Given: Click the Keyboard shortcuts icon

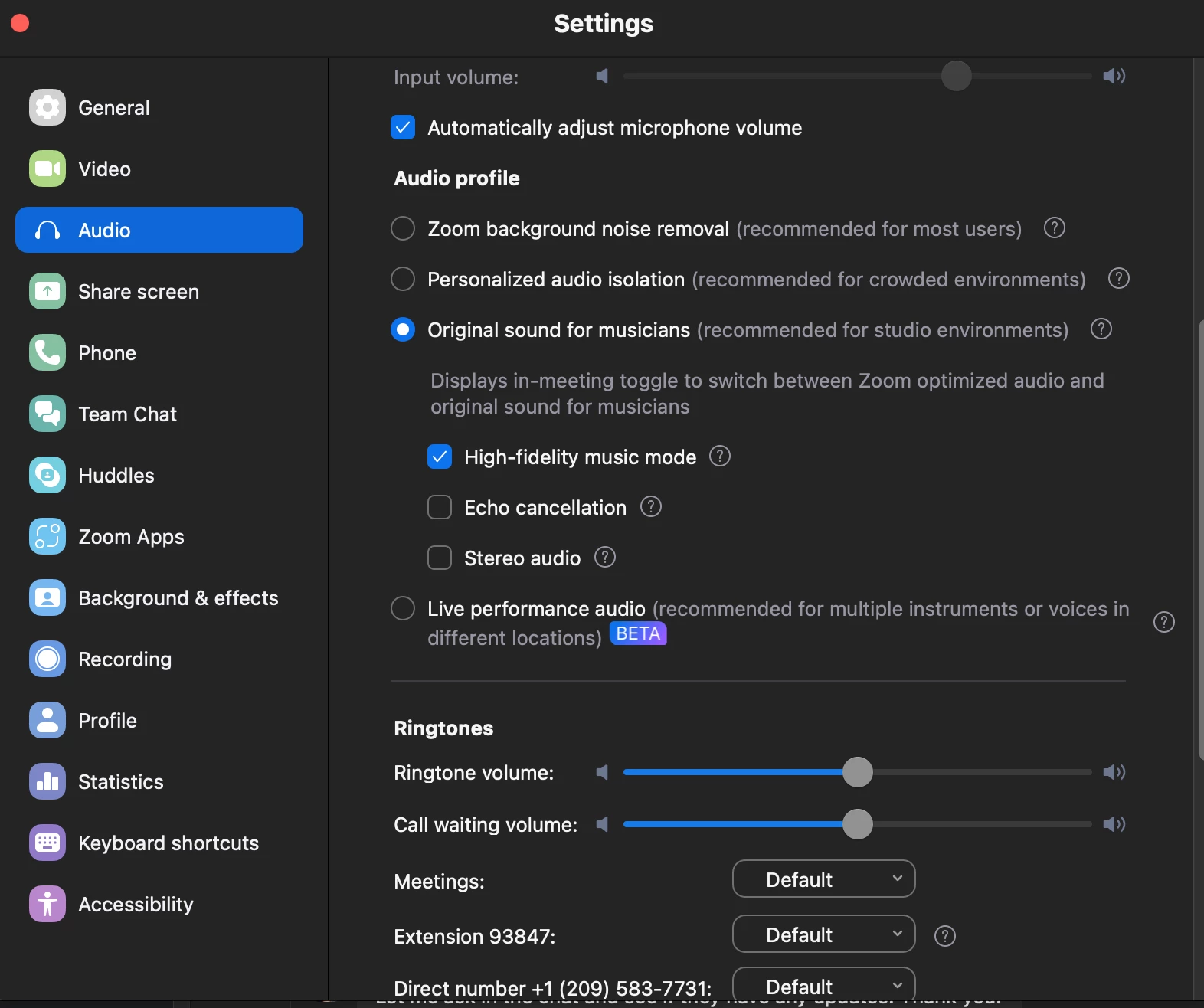Looking at the screenshot, I should coord(47,843).
